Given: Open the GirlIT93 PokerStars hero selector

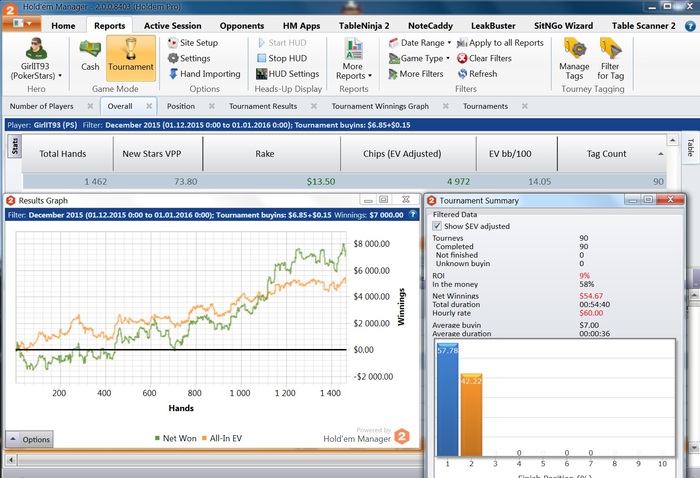Looking at the screenshot, I should [x=36, y=59].
